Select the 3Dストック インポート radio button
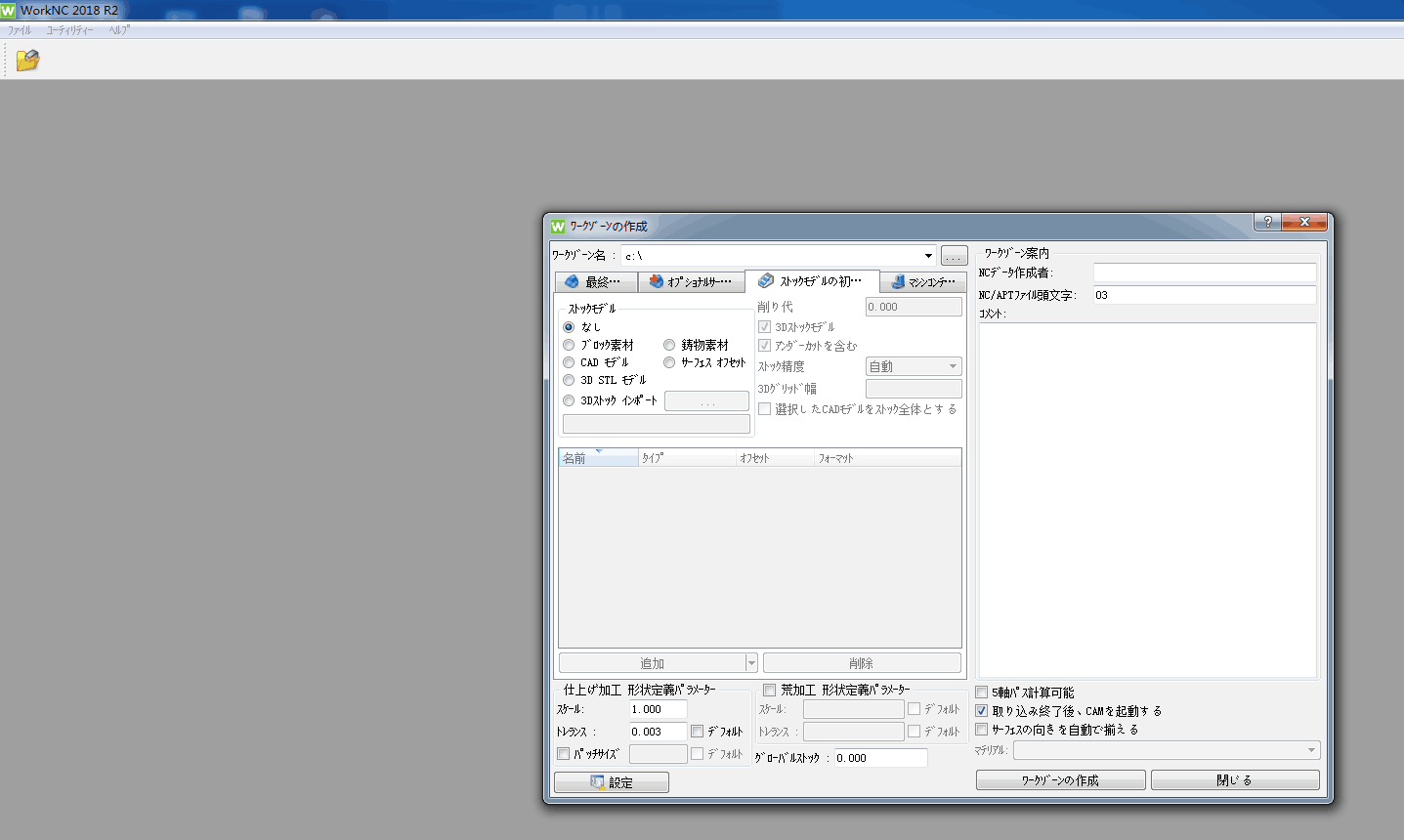1404x840 pixels. click(569, 400)
